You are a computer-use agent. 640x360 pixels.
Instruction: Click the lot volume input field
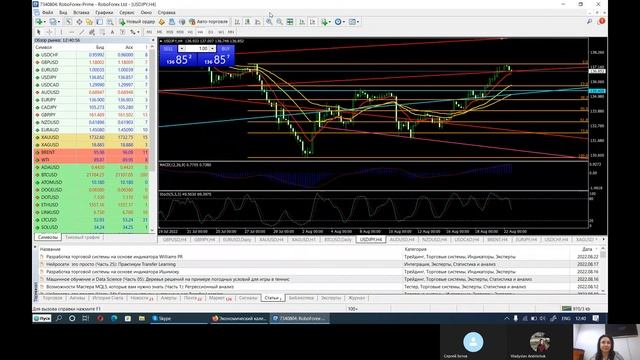(x=197, y=49)
